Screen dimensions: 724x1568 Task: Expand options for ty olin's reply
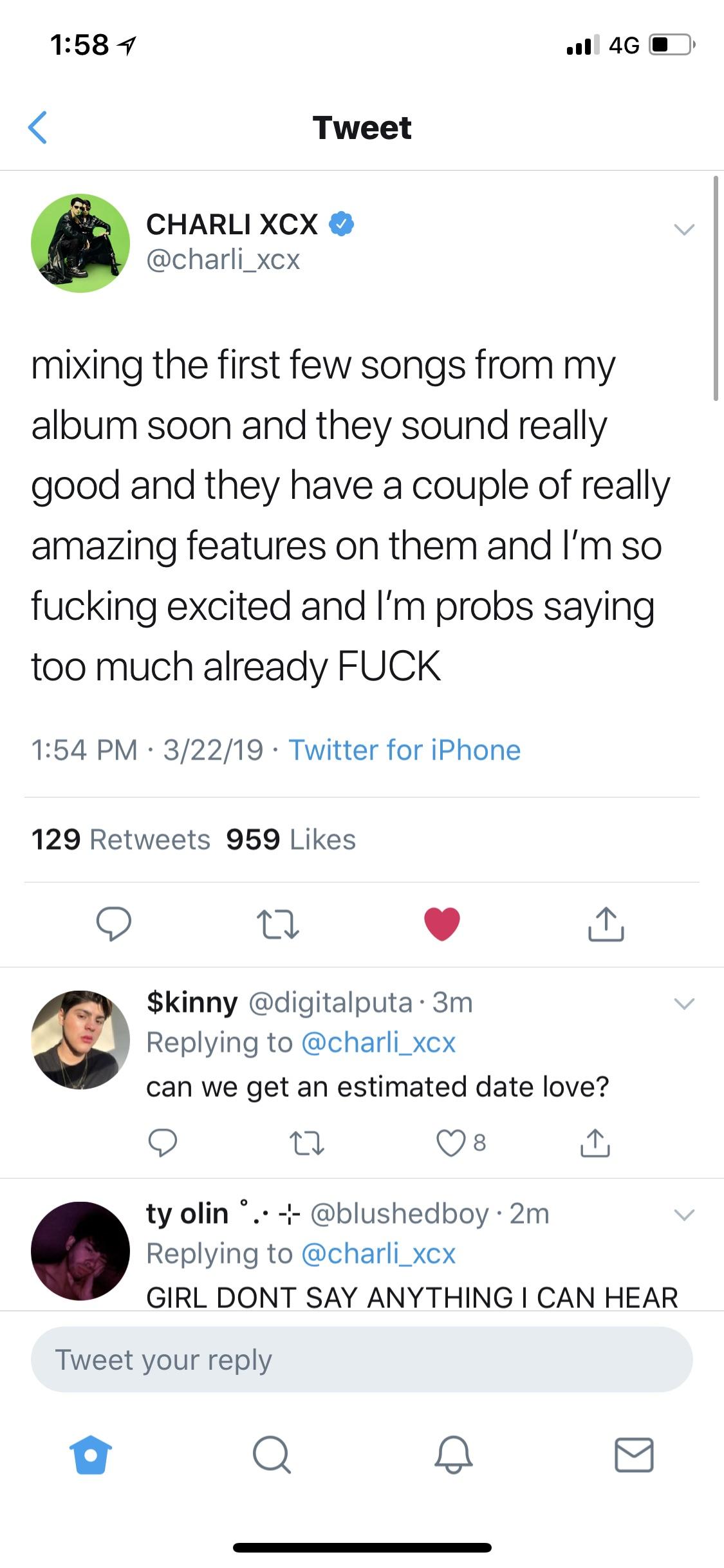pyautogui.click(x=684, y=1214)
